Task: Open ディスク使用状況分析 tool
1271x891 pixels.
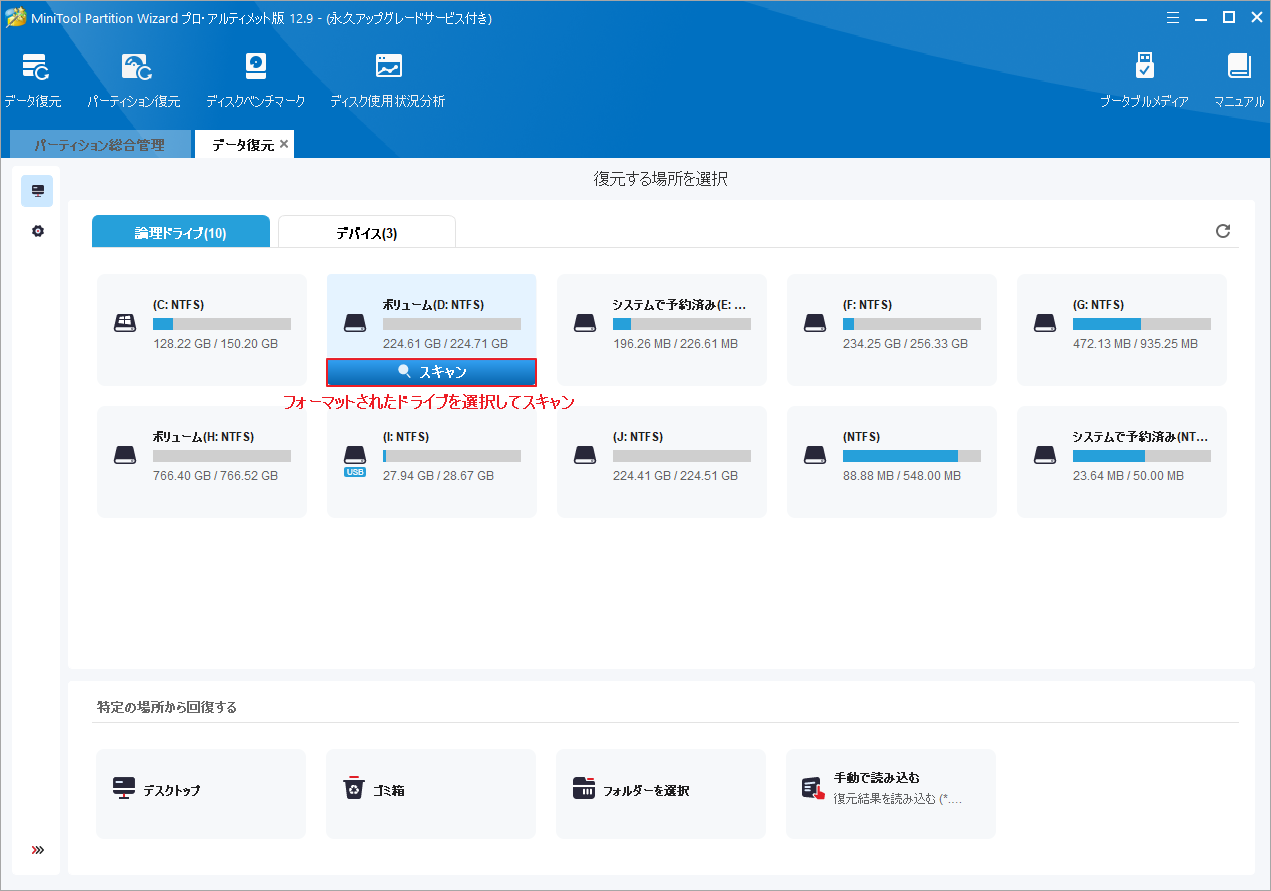Action: click(388, 67)
